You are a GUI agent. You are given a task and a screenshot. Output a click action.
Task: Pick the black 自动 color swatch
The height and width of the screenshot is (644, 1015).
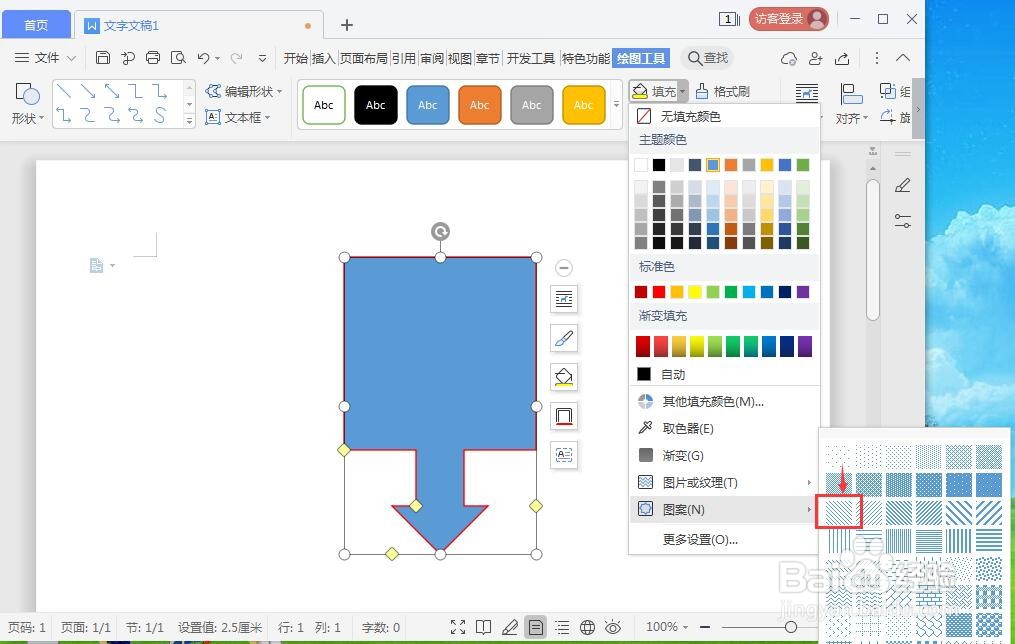(x=644, y=373)
